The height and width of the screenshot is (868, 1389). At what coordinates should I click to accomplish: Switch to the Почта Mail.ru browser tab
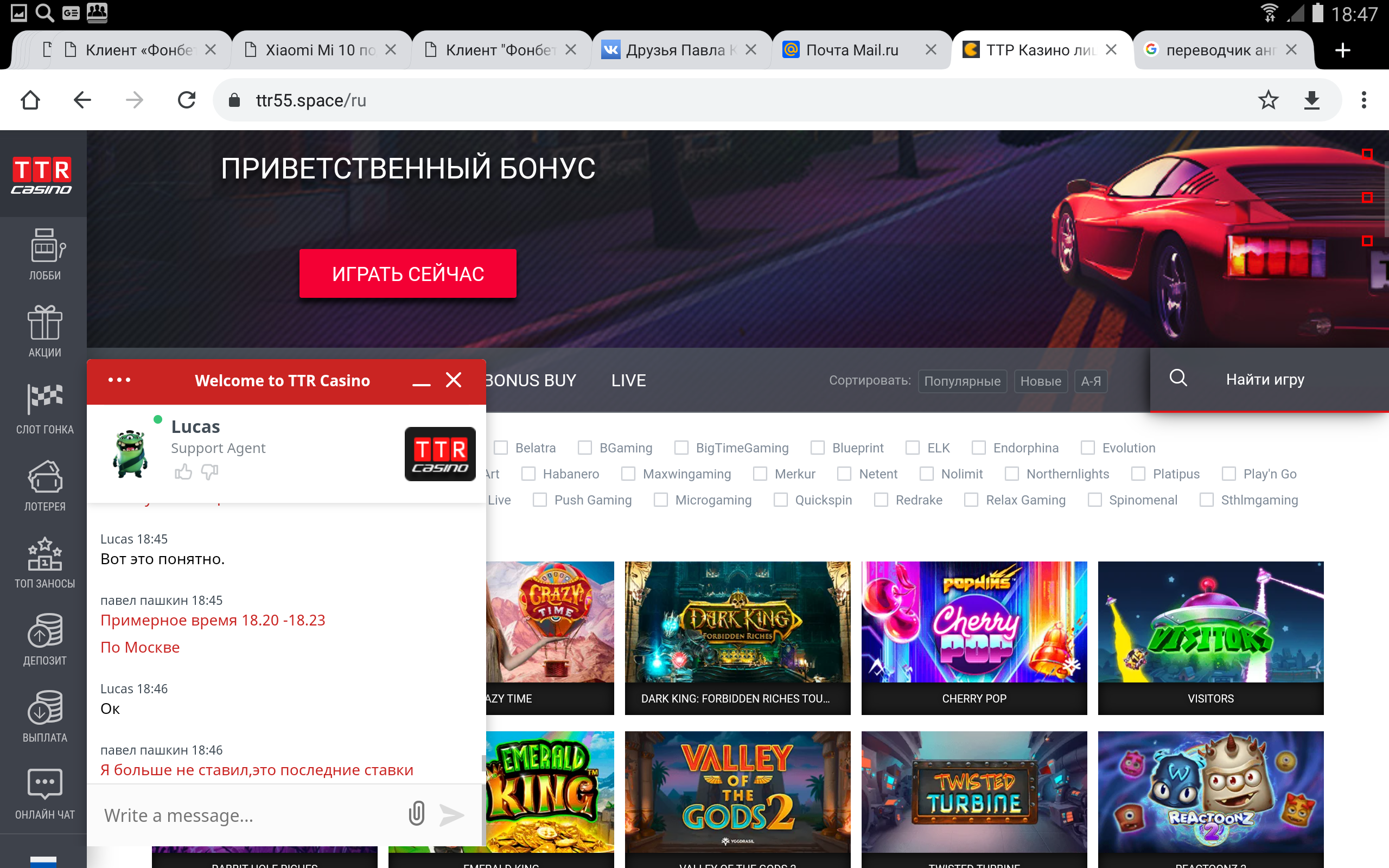[x=852, y=50]
